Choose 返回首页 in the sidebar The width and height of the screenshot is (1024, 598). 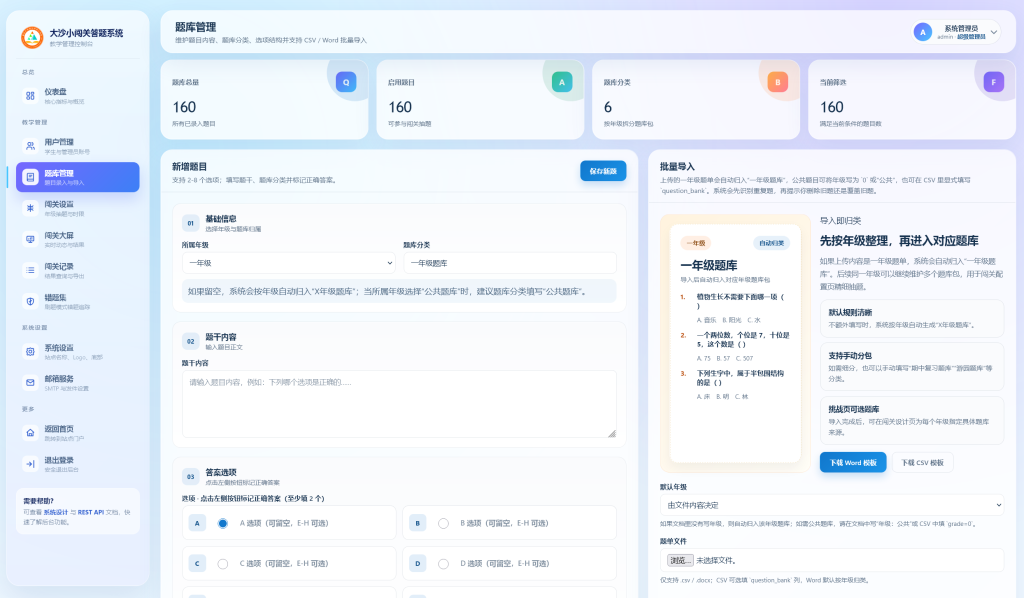78,433
